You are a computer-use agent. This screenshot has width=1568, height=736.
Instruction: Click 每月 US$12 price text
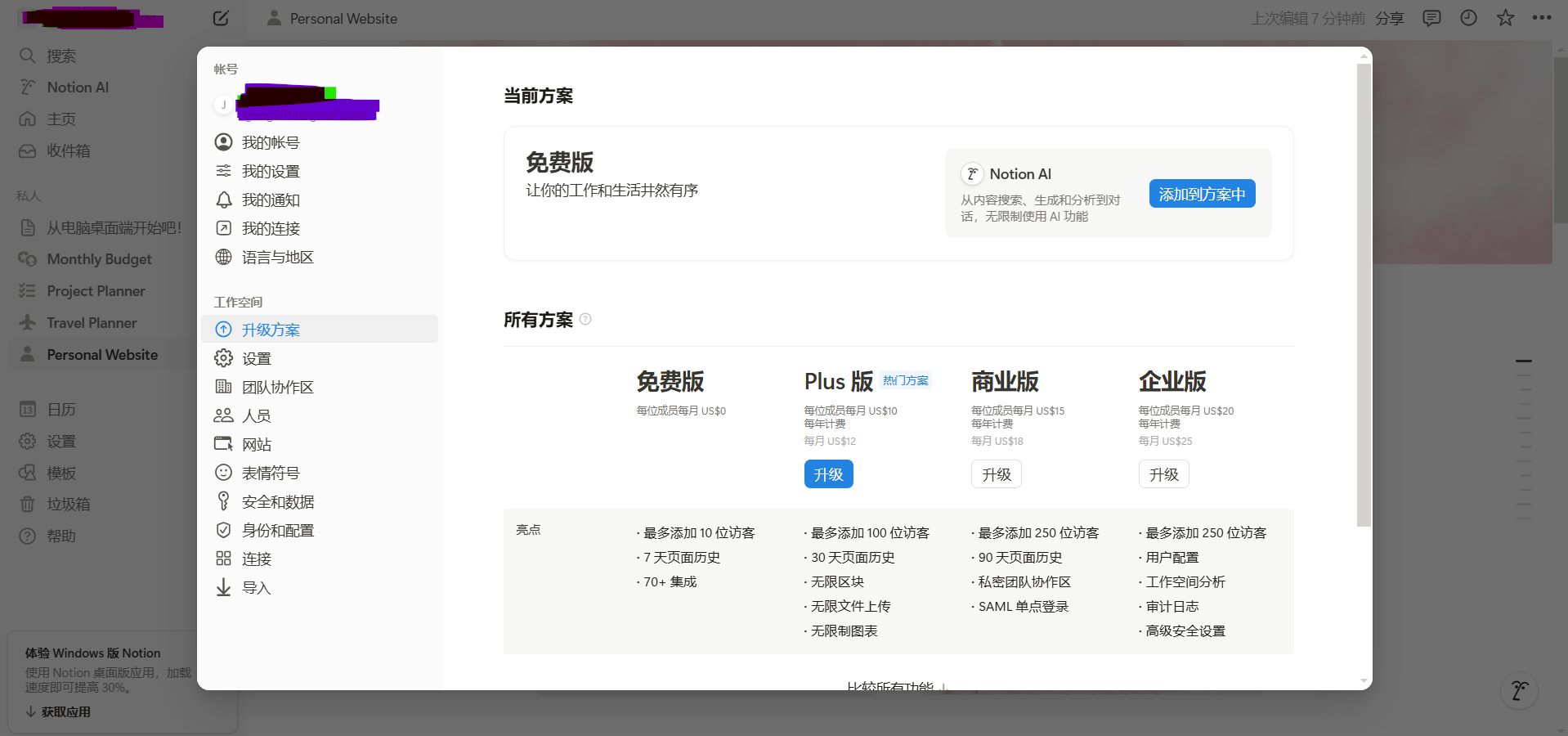point(829,441)
